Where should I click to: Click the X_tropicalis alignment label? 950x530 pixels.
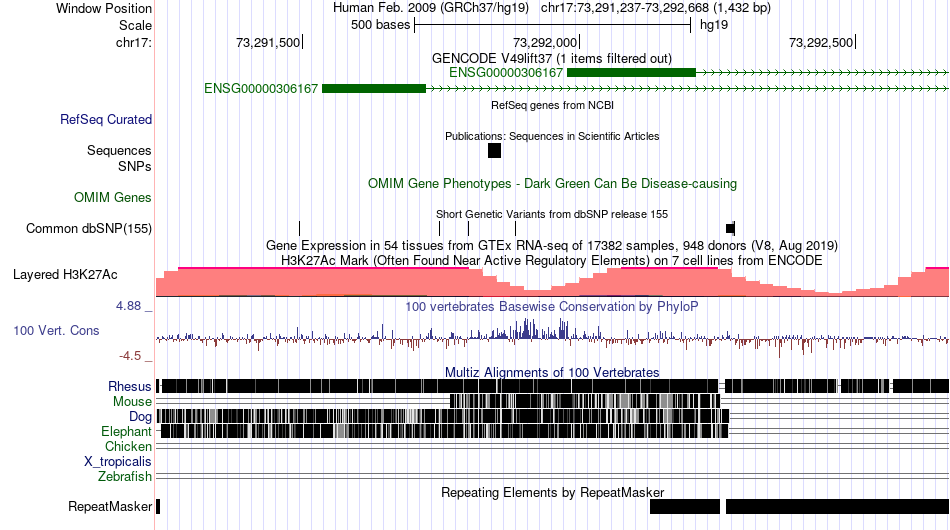pos(118,462)
